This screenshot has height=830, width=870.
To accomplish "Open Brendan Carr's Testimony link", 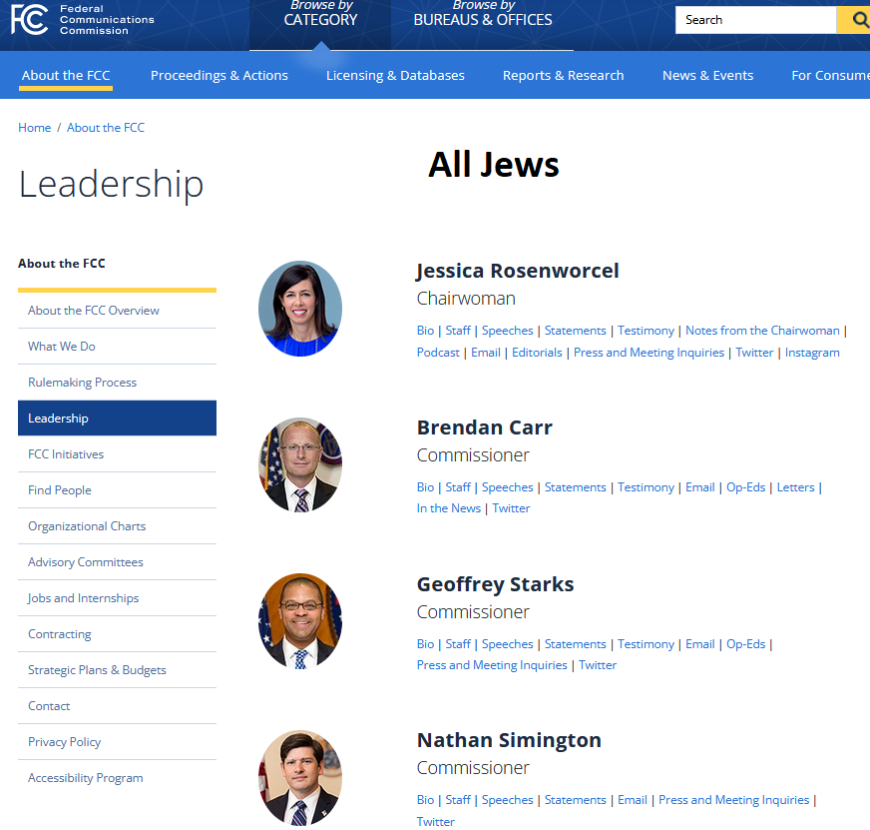I will 646,487.
